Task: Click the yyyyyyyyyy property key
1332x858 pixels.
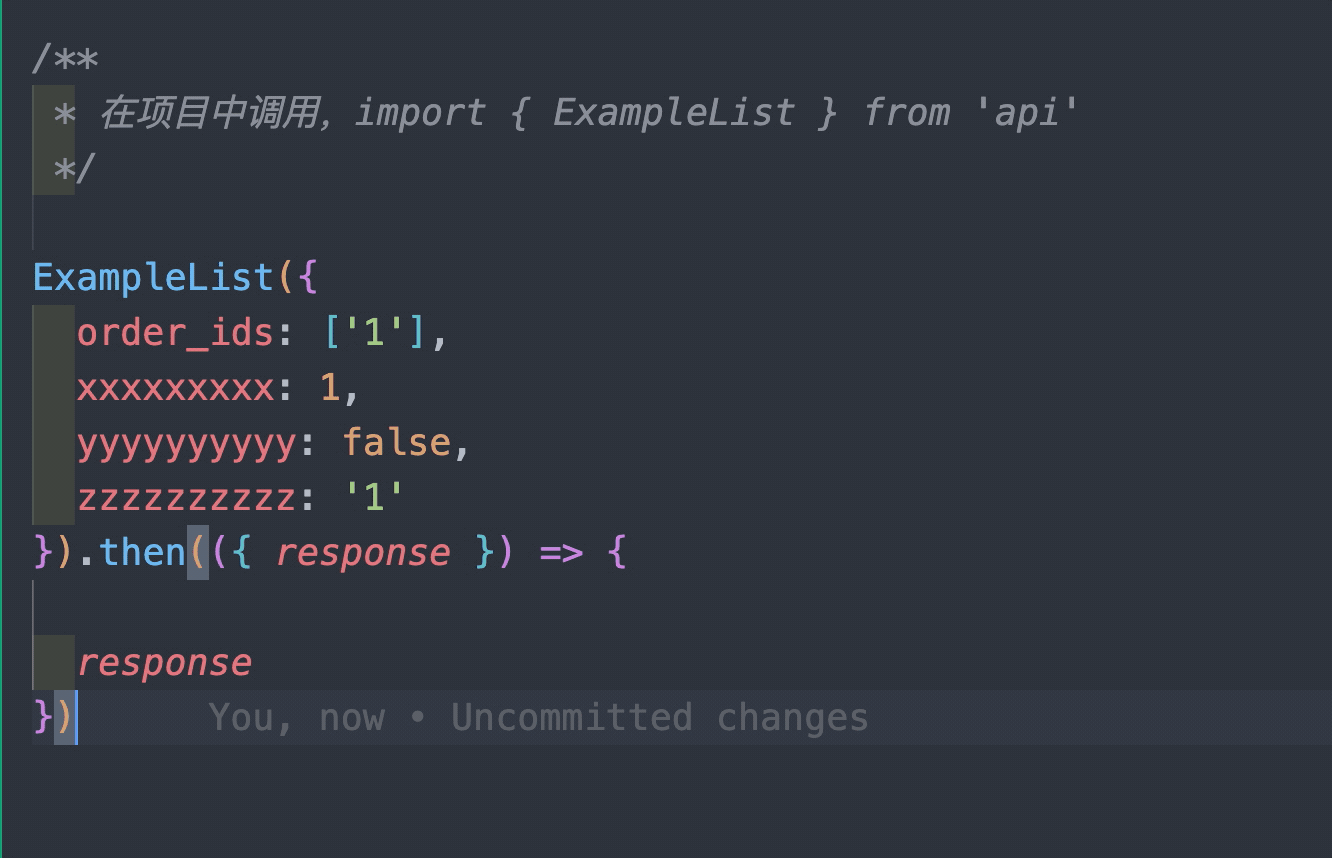Action: (x=186, y=442)
